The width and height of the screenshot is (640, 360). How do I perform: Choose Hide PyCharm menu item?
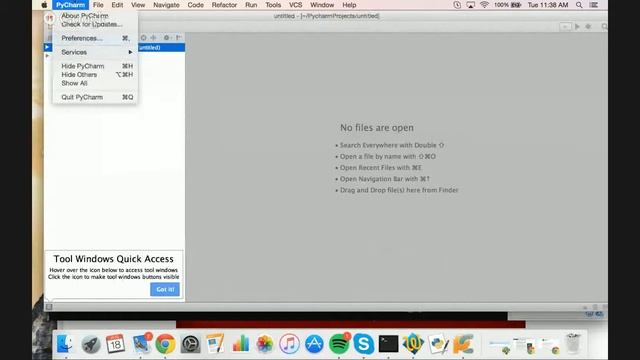95,66
